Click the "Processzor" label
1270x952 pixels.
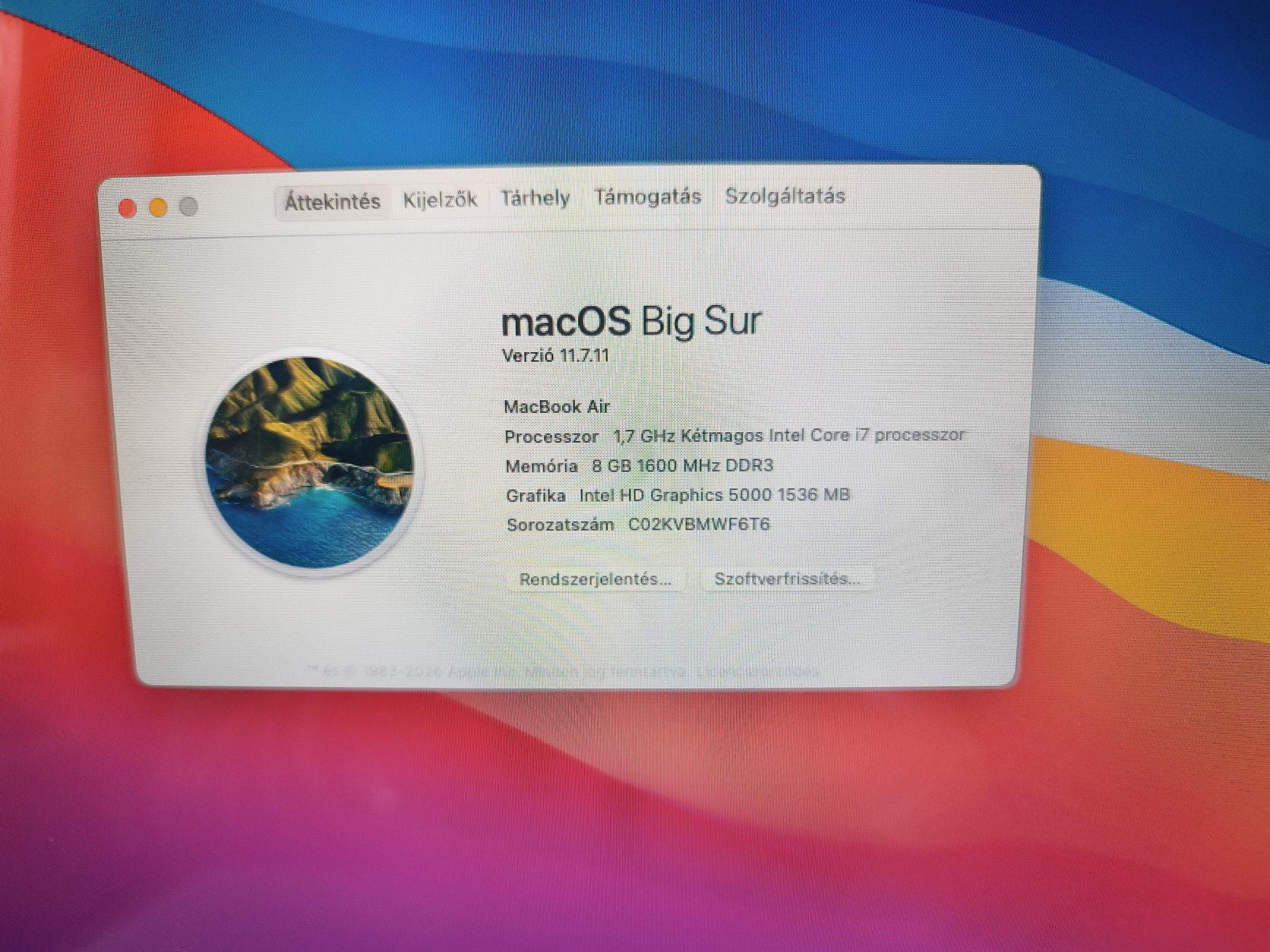[551, 437]
